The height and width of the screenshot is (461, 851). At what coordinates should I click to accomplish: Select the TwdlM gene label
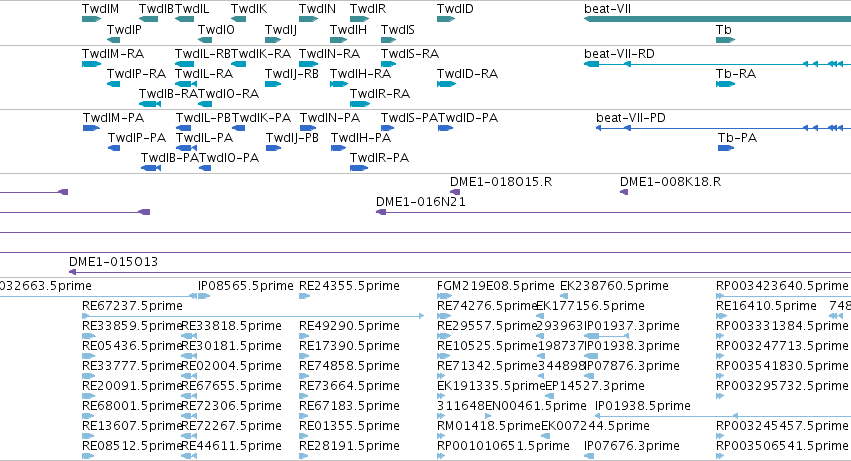[100, 9]
